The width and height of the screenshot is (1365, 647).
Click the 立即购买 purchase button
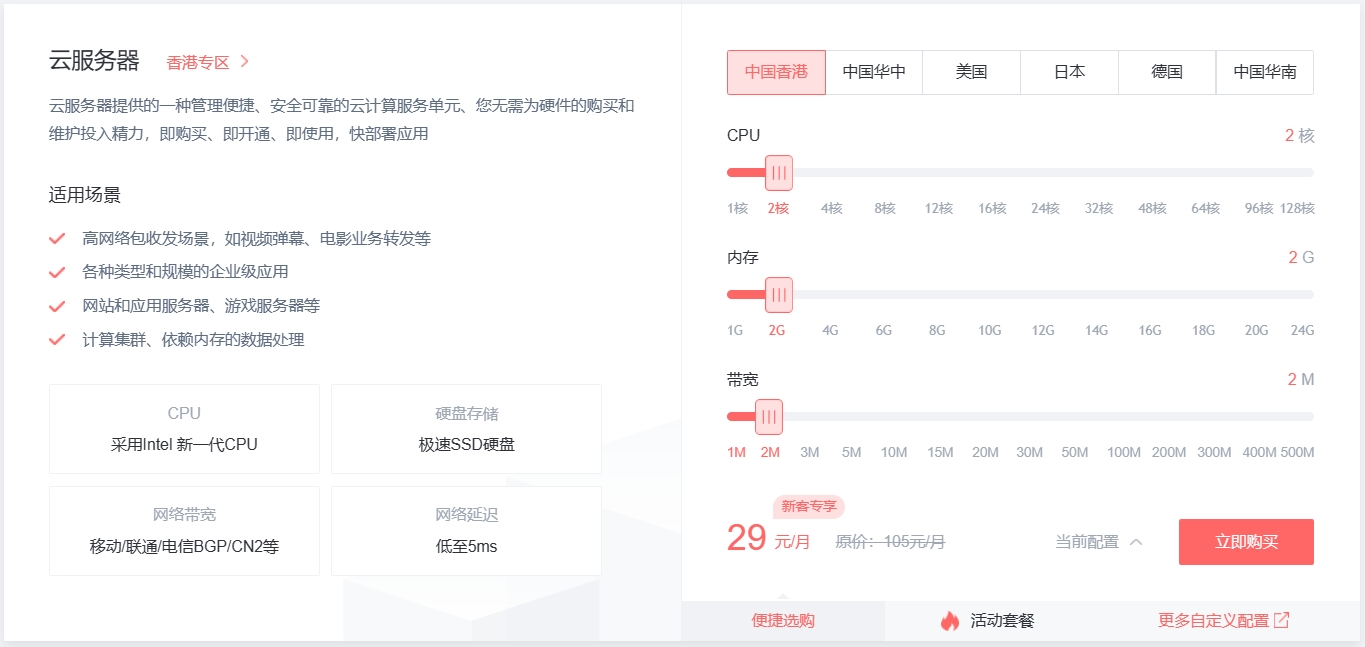1245,541
